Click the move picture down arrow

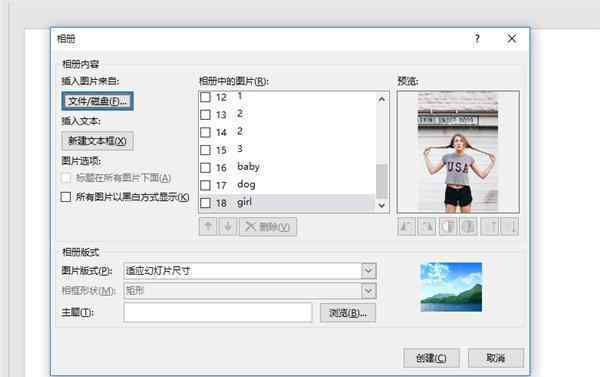coord(228,227)
